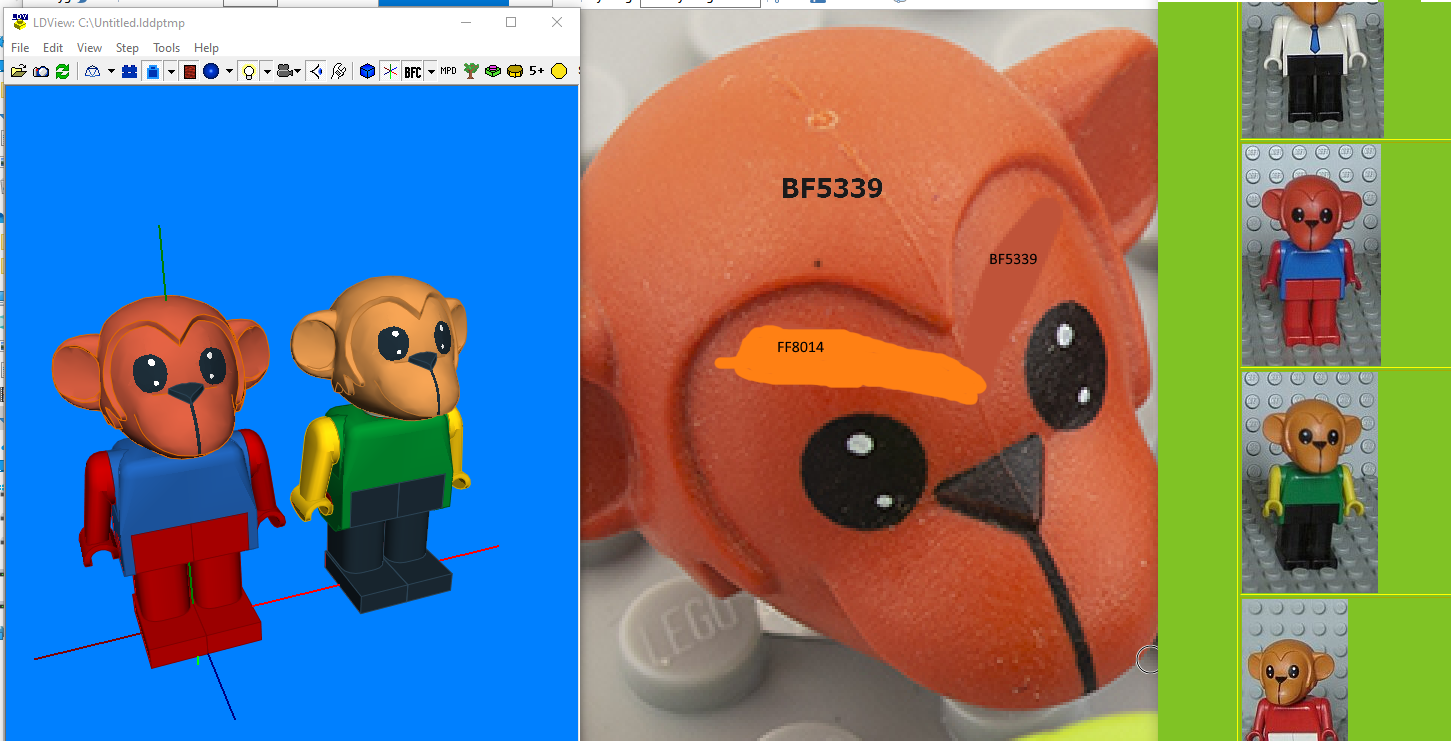Open the white-shirt monkey thumbnail with tie
1451x741 pixels.
coord(1312,68)
